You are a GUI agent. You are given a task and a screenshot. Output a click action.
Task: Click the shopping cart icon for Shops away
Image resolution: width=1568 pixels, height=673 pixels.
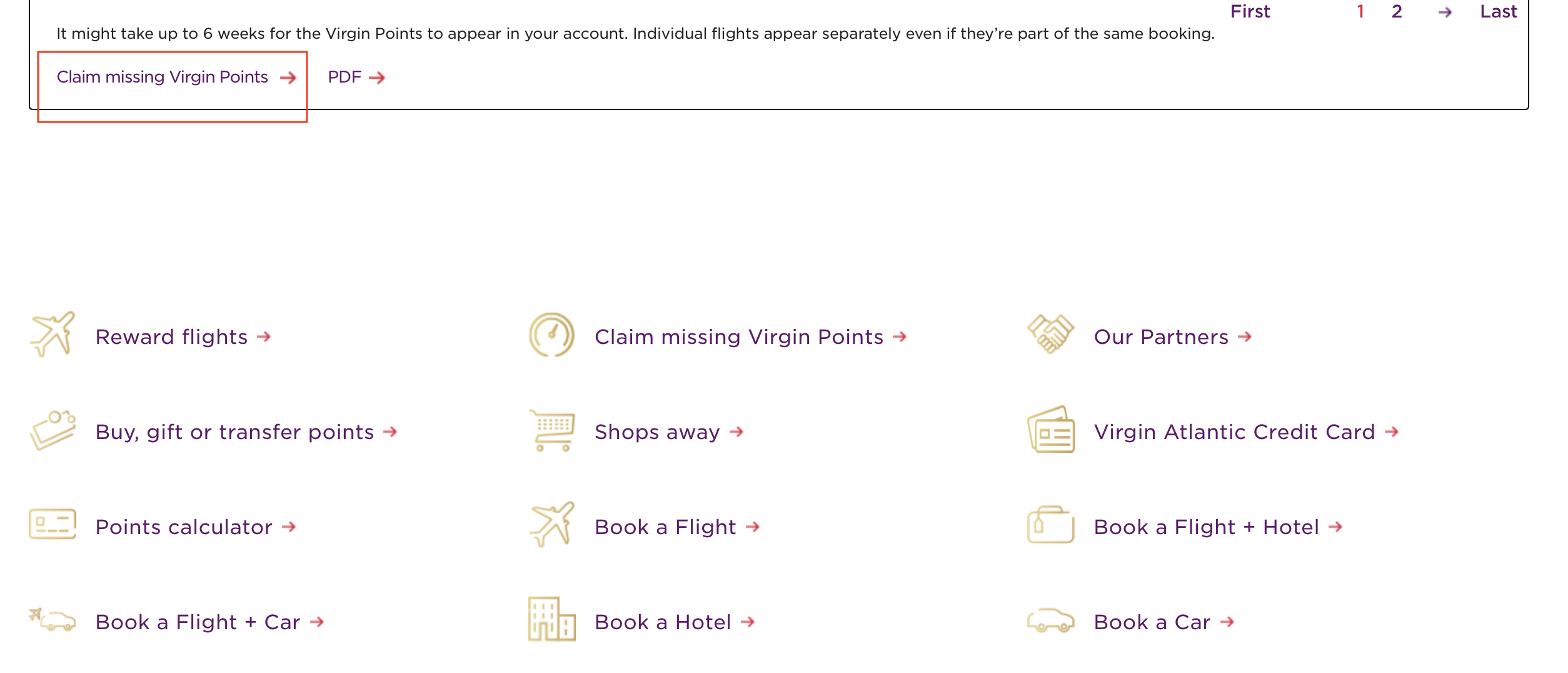[x=552, y=430]
